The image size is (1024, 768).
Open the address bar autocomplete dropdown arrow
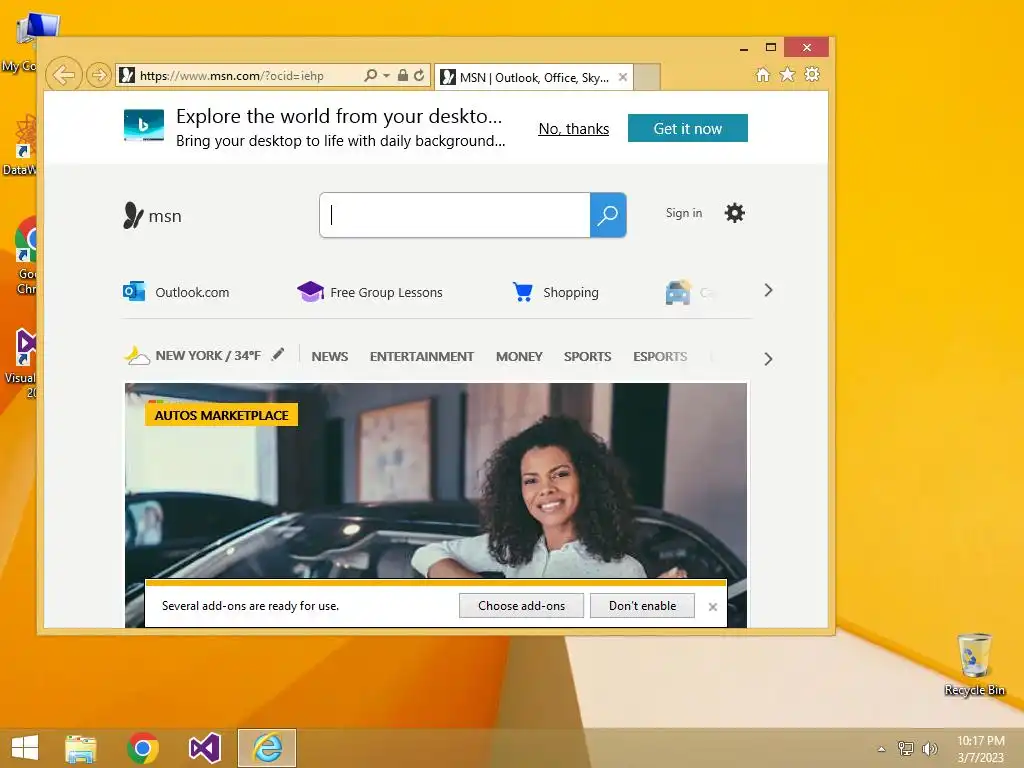click(x=387, y=76)
